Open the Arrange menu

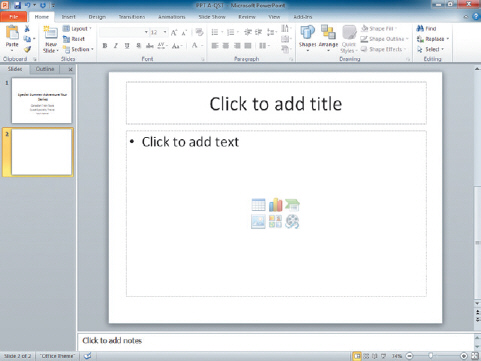click(328, 37)
